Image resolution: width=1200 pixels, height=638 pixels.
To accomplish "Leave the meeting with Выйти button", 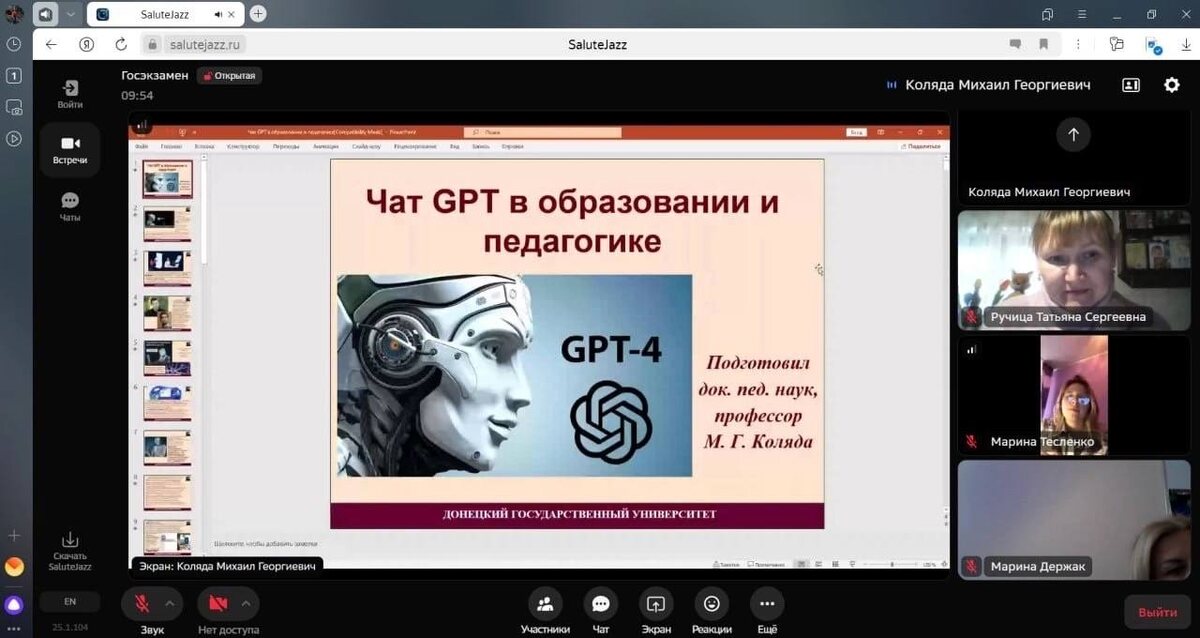I will point(1157,611).
